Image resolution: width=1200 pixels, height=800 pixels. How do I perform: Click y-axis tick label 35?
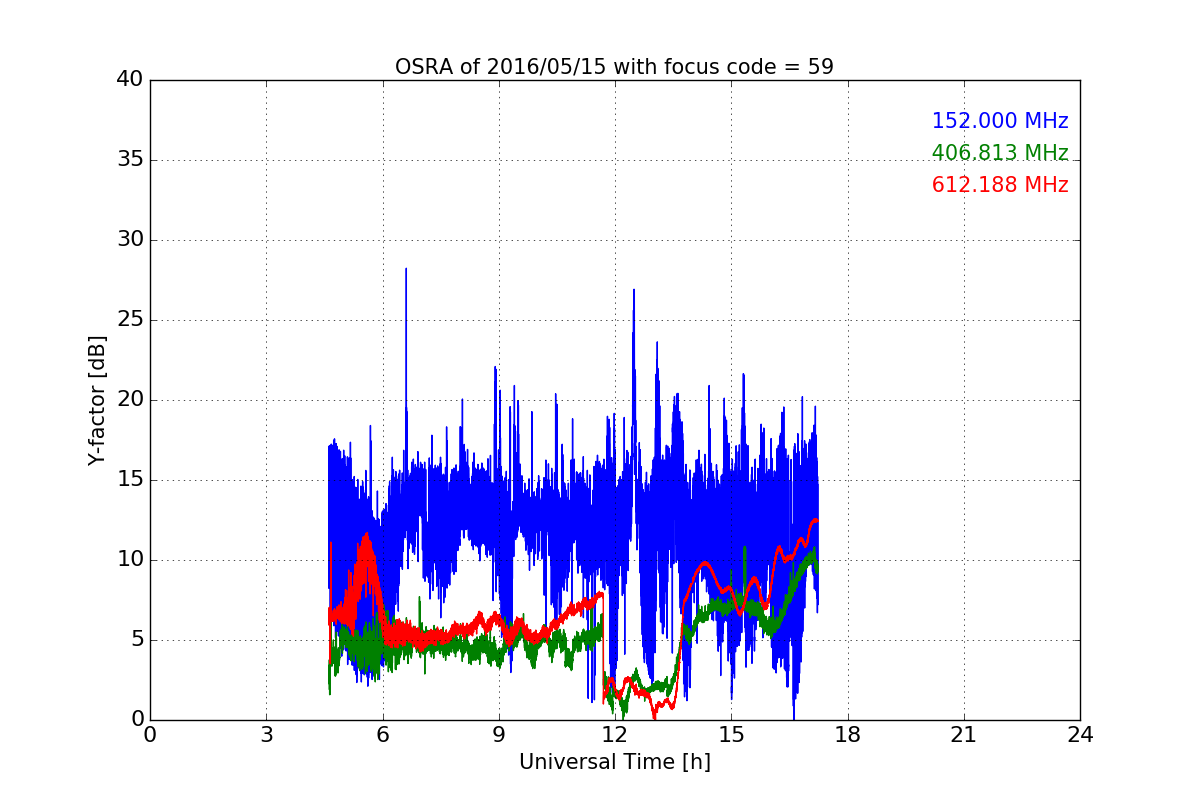tap(129, 160)
